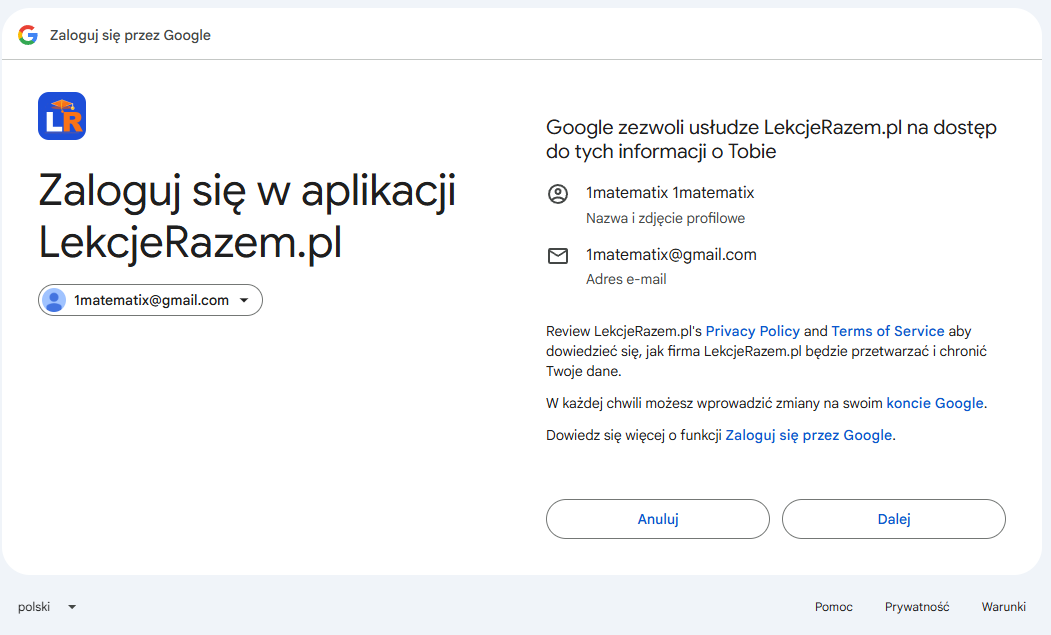Click the header text Zaloguj się przez Google
1051x635 pixels.
click(x=130, y=36)
